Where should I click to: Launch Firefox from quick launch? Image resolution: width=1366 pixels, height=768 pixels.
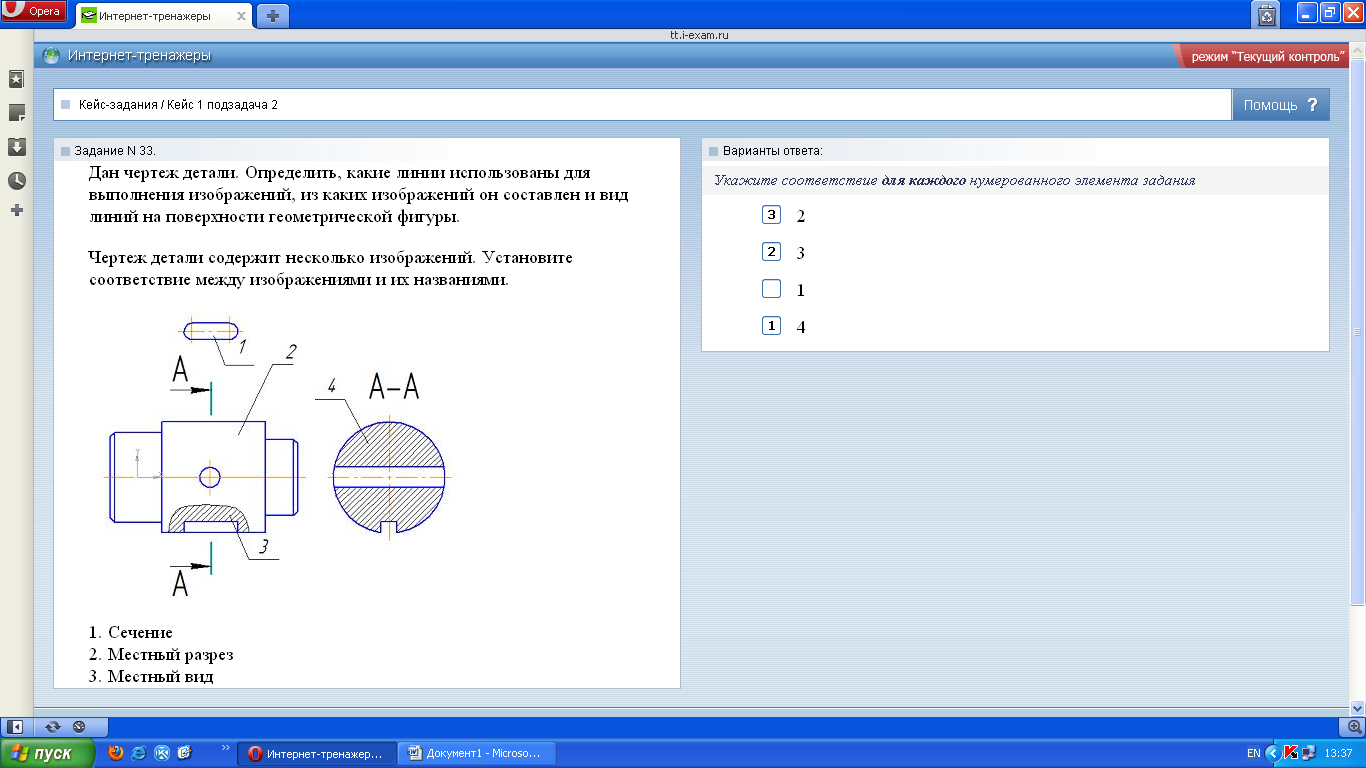(116, 753)
